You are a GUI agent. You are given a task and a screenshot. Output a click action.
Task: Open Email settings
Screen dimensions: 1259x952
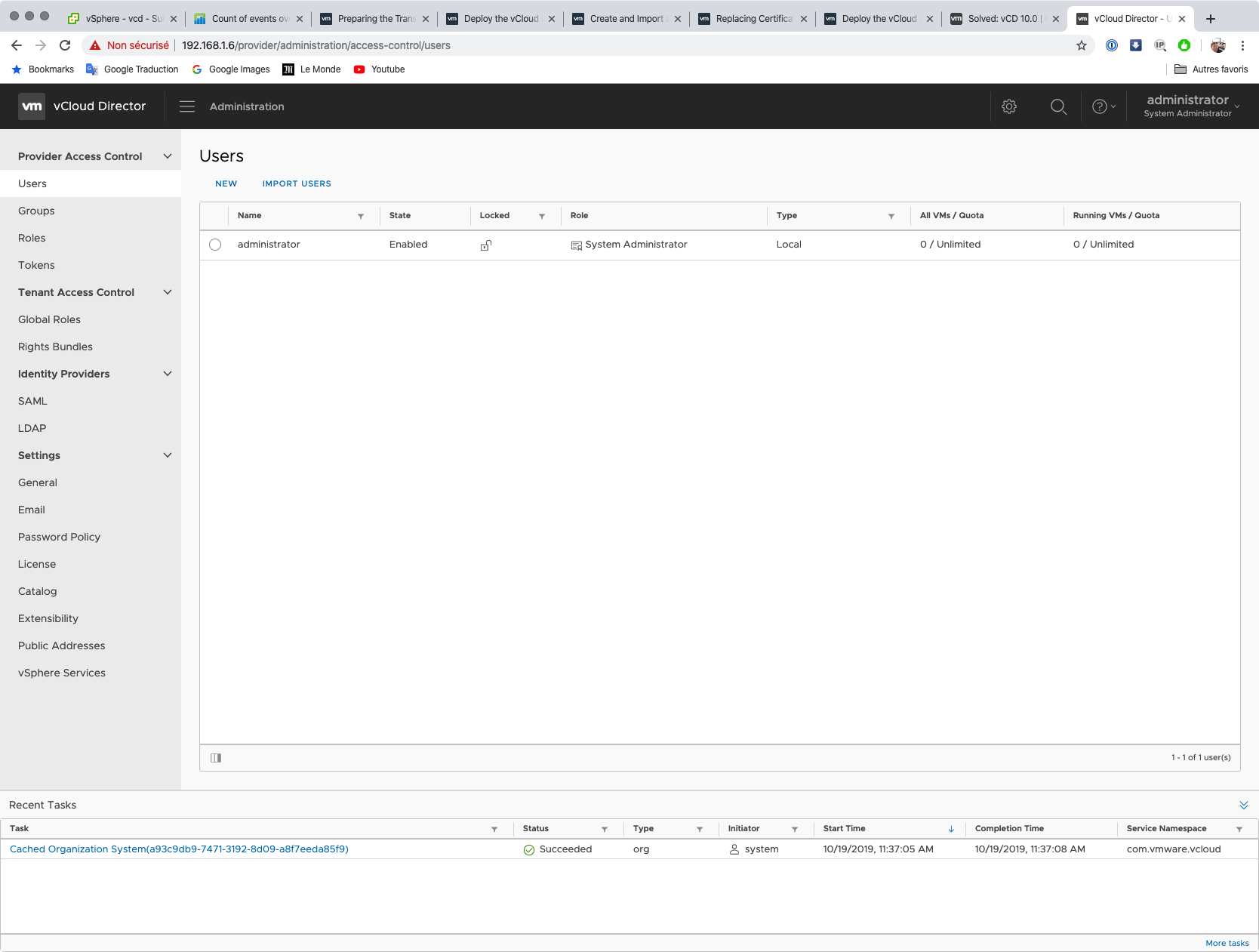pyautogui.click(x=32, y=510)
